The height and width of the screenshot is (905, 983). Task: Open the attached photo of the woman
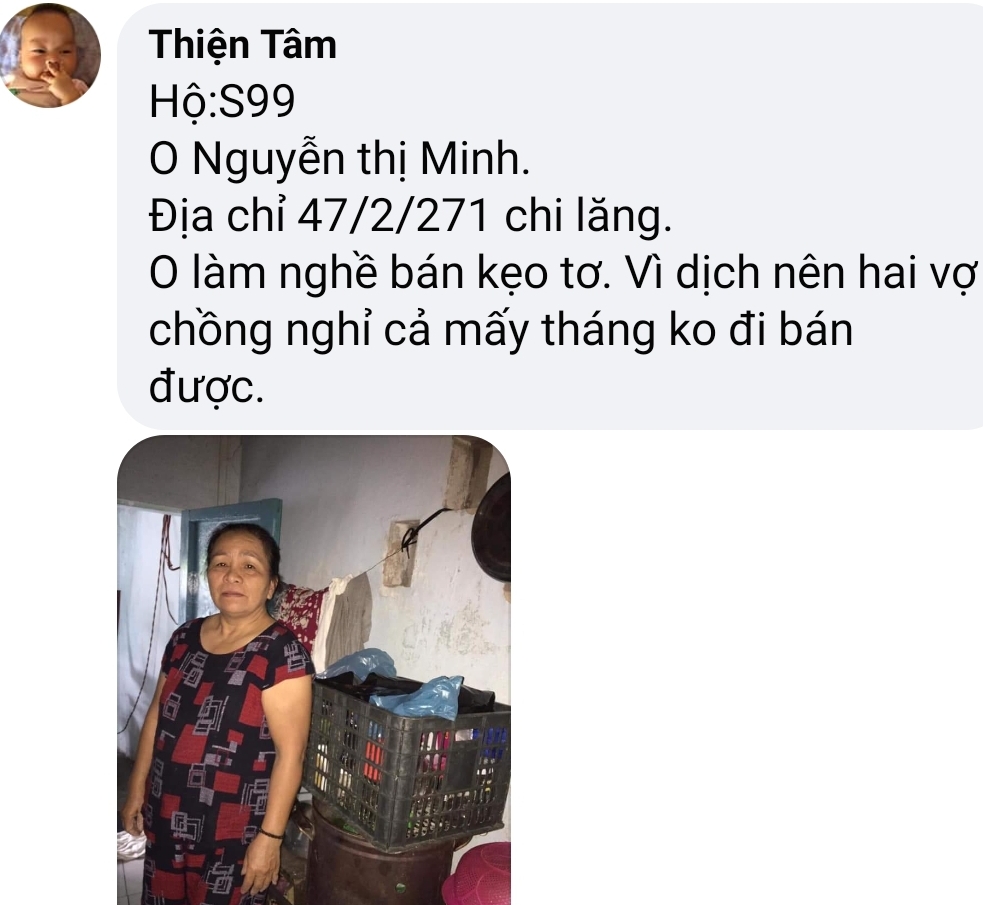coord(314,670)
